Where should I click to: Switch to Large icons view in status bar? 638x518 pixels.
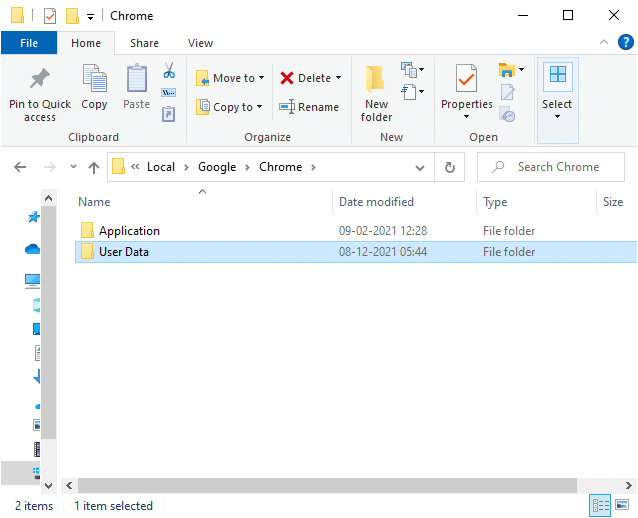[x=622, y=505]
